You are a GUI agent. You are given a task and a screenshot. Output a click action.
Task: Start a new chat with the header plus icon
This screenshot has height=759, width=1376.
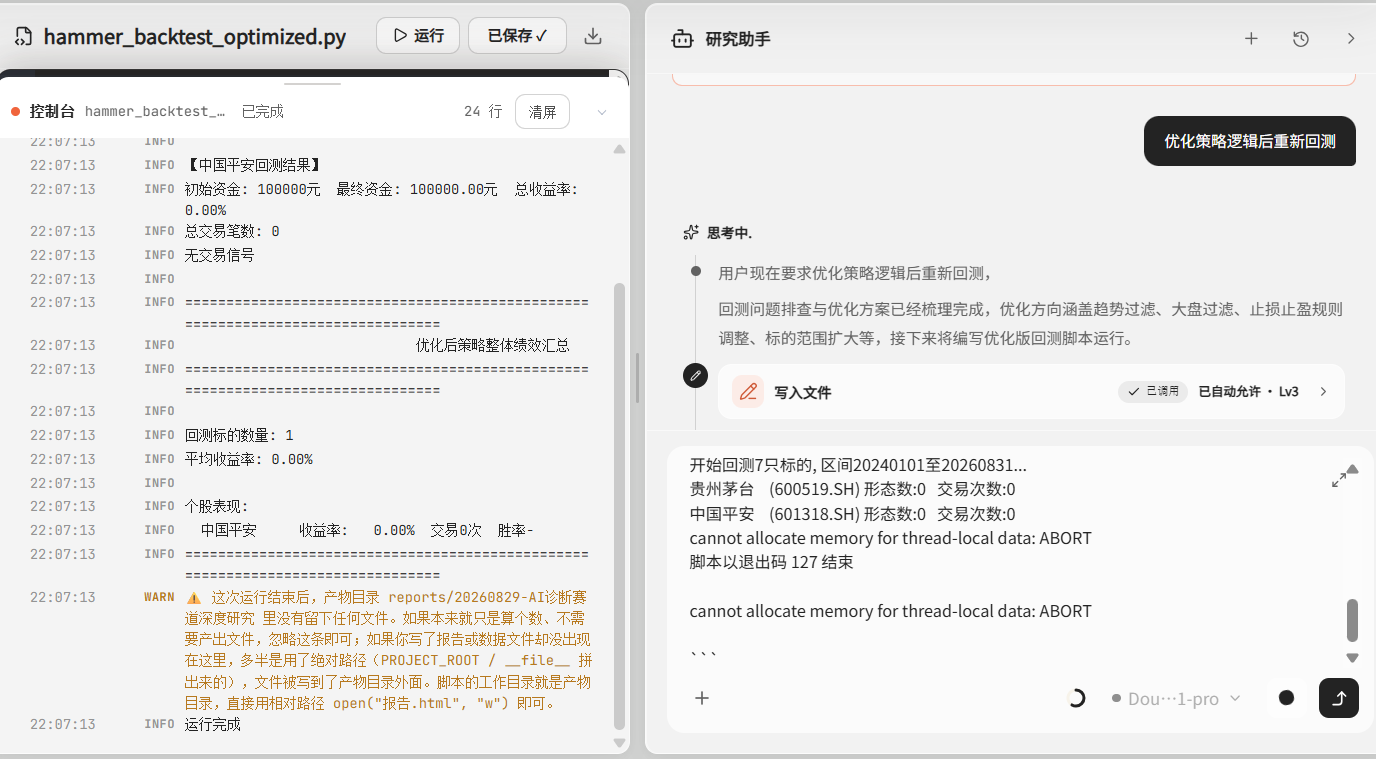(x=1251, y=39)
